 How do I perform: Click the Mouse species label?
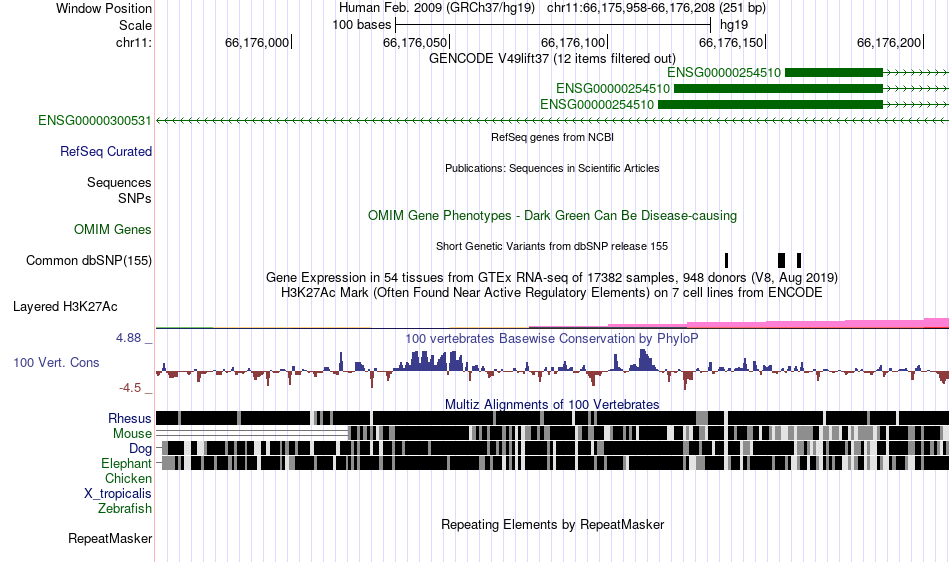tap(132, 434)
